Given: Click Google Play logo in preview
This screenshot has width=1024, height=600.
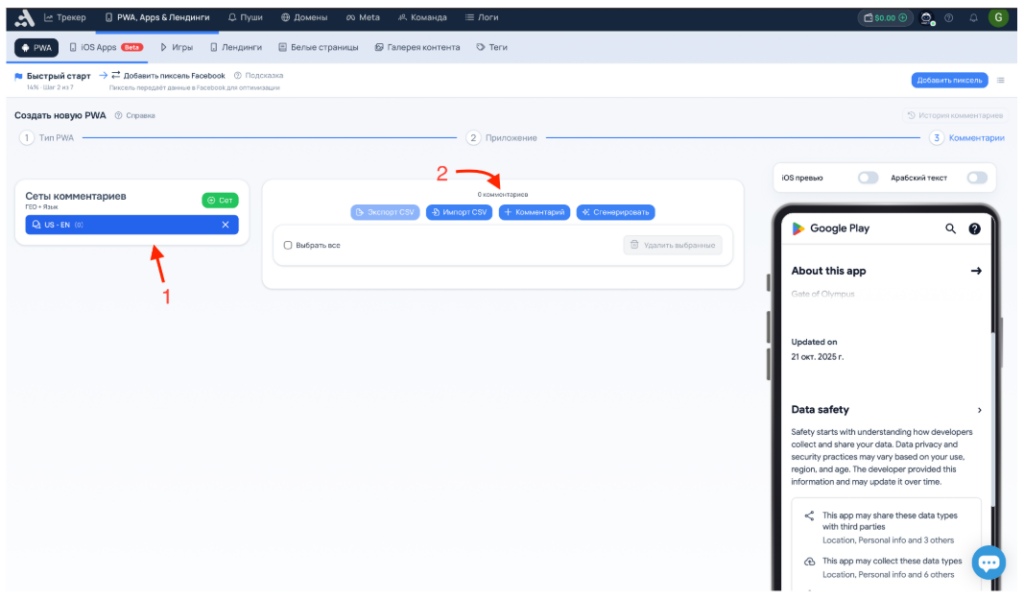Looking at the screenshot, I should pos(831,229).
